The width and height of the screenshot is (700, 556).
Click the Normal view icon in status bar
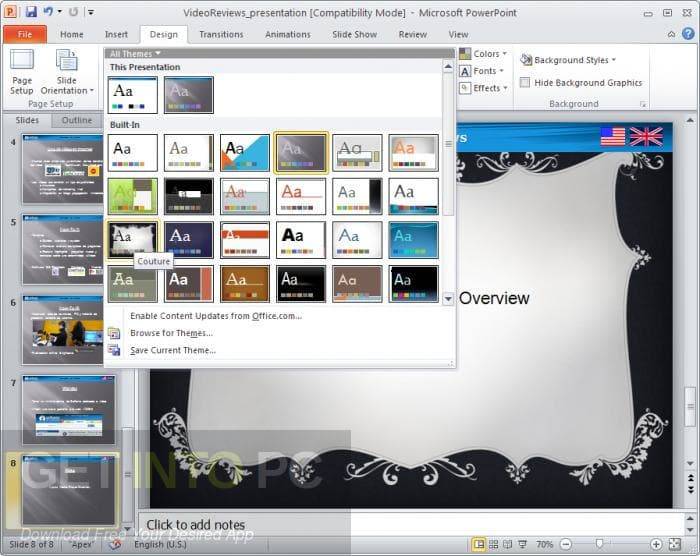click(479, 544)
